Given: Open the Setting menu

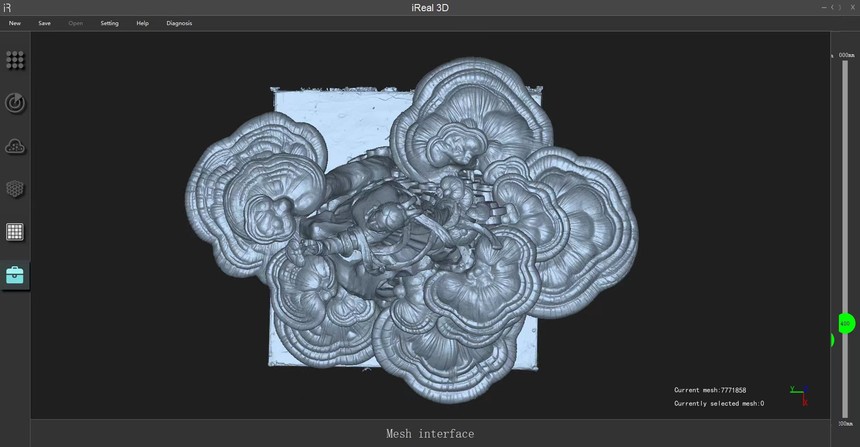Looking at the screenshot, I should coord(110,23).
